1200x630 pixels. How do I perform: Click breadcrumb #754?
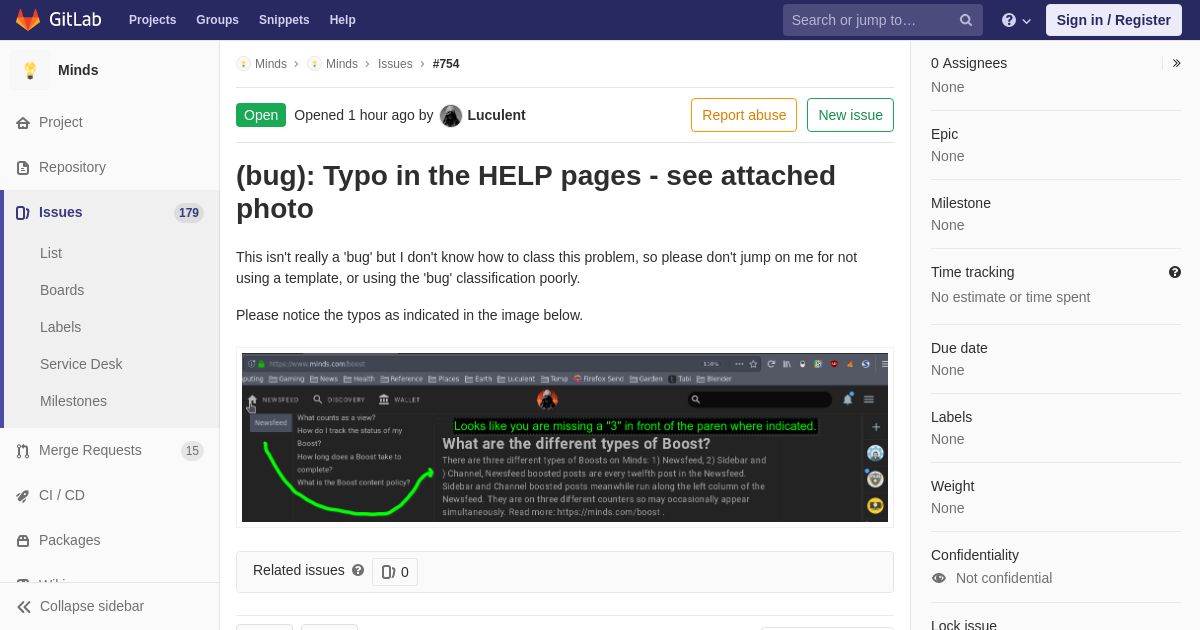[446, 64]
